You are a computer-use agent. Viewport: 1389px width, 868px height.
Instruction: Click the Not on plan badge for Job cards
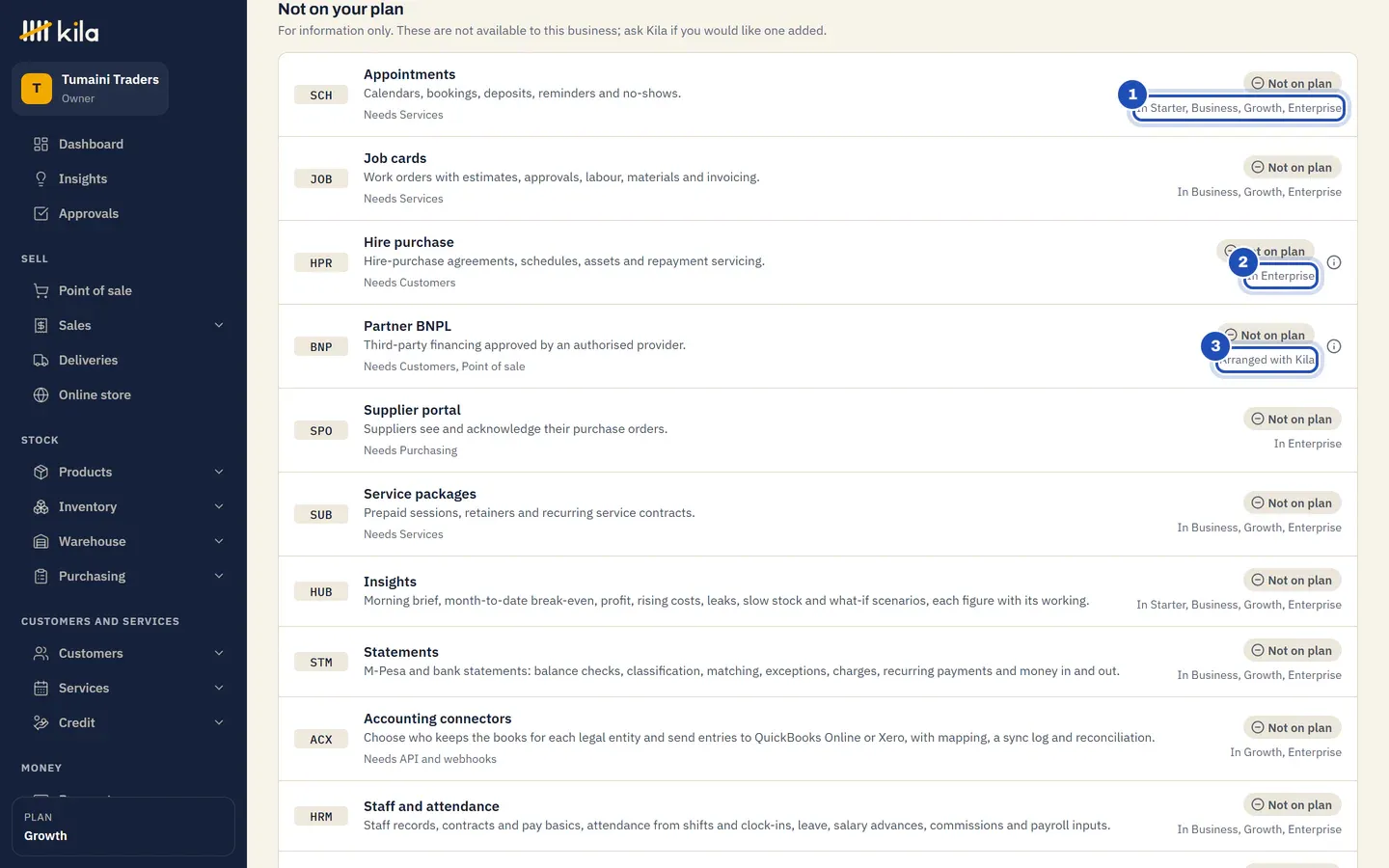click(x=1292, y=168)
